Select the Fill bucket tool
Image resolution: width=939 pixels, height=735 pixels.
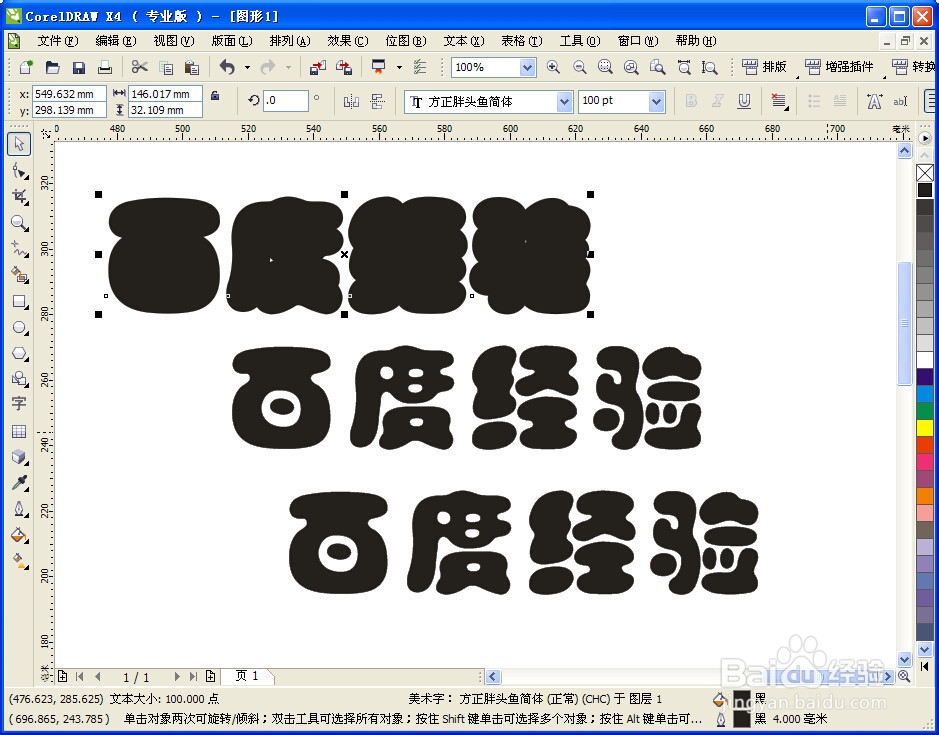click(x=19, y=535)
